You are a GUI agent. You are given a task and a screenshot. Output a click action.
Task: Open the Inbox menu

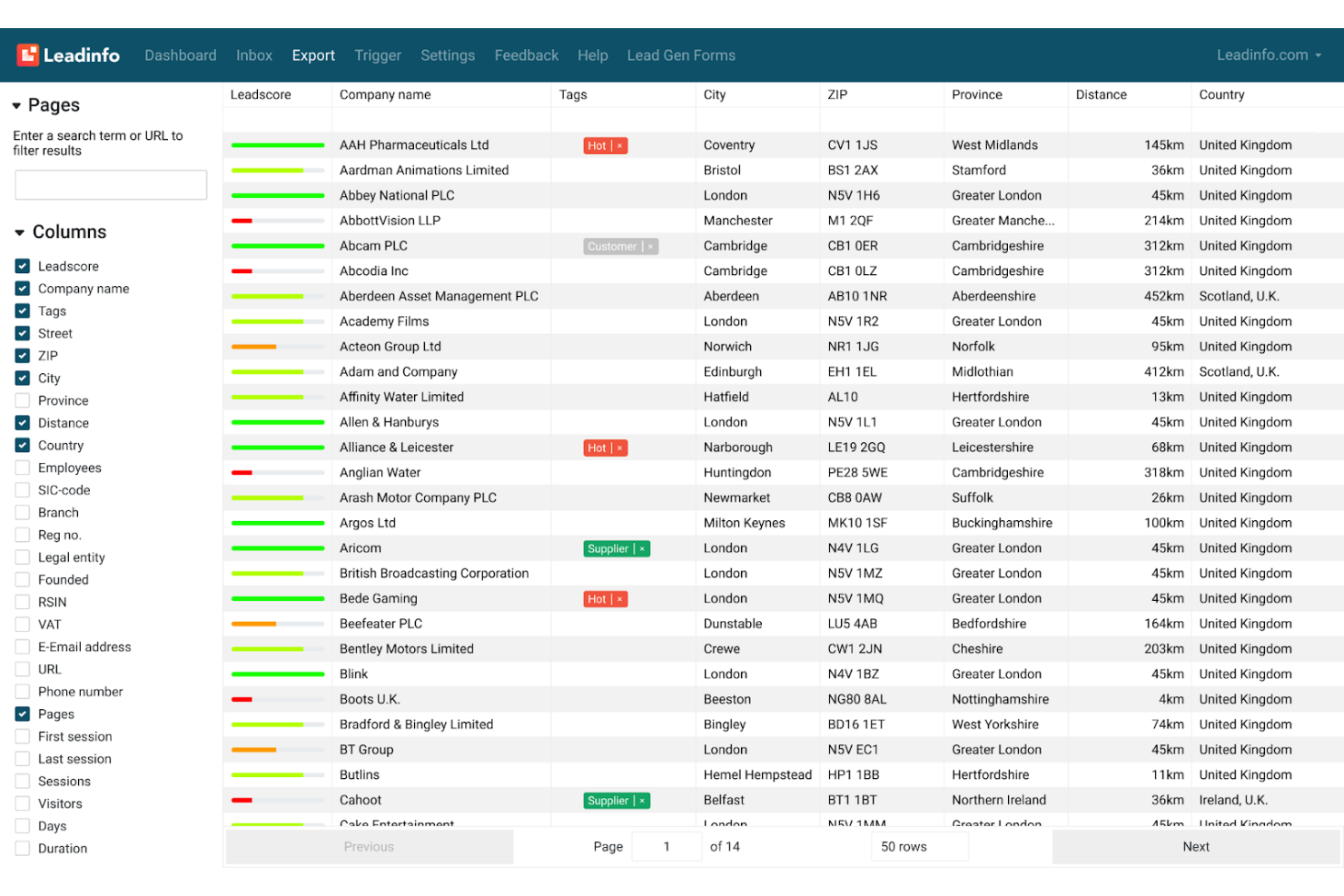(x=254, y=55)
